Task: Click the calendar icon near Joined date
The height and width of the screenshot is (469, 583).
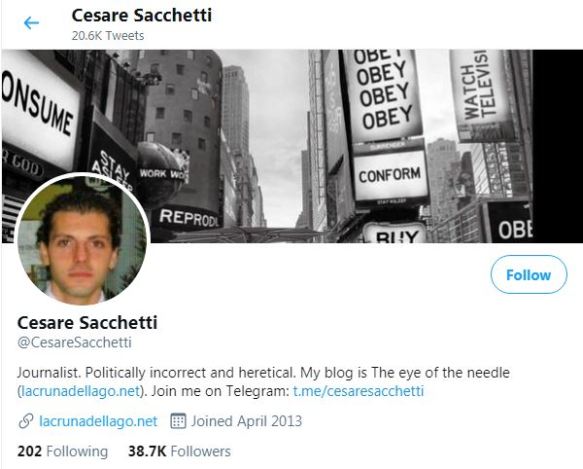Action: pos(178,421)
